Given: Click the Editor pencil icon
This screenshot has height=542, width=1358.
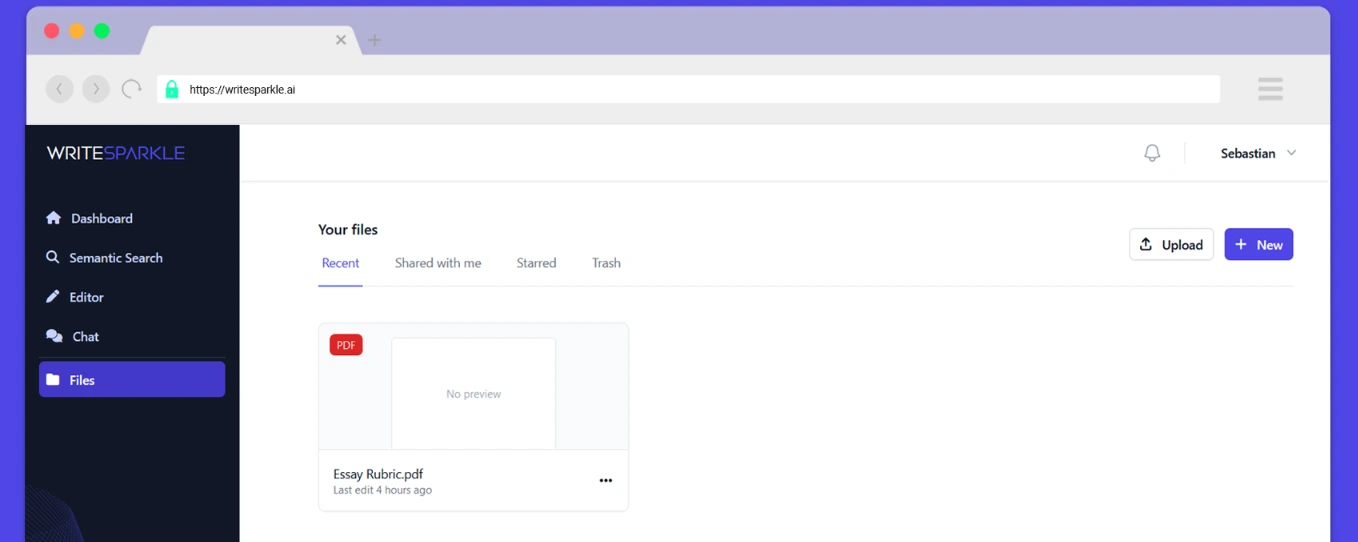Looking at the screenshot, I should [x=53, y=297].
